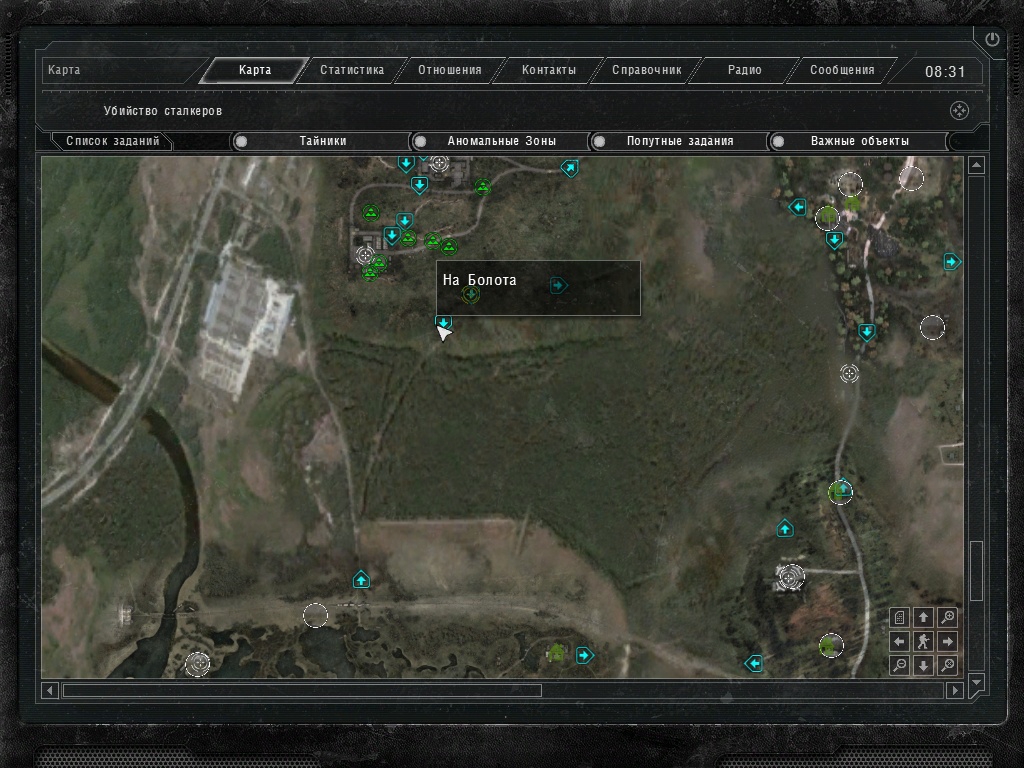
Task: Select the green house marker beside right-arrow marker
Action: (x=556, y=651)
